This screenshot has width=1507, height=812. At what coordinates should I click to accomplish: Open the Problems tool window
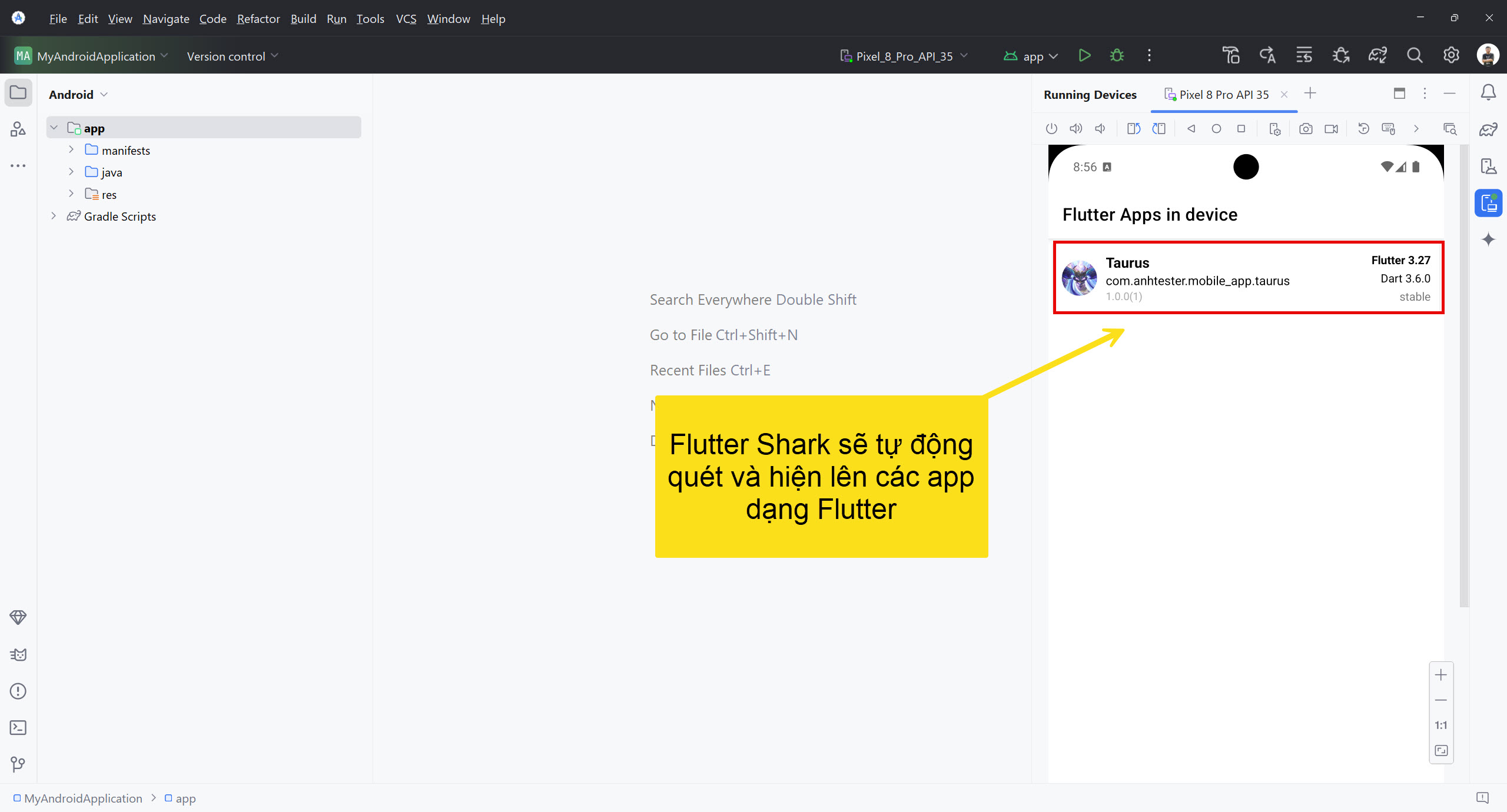[x=18, y=691]
